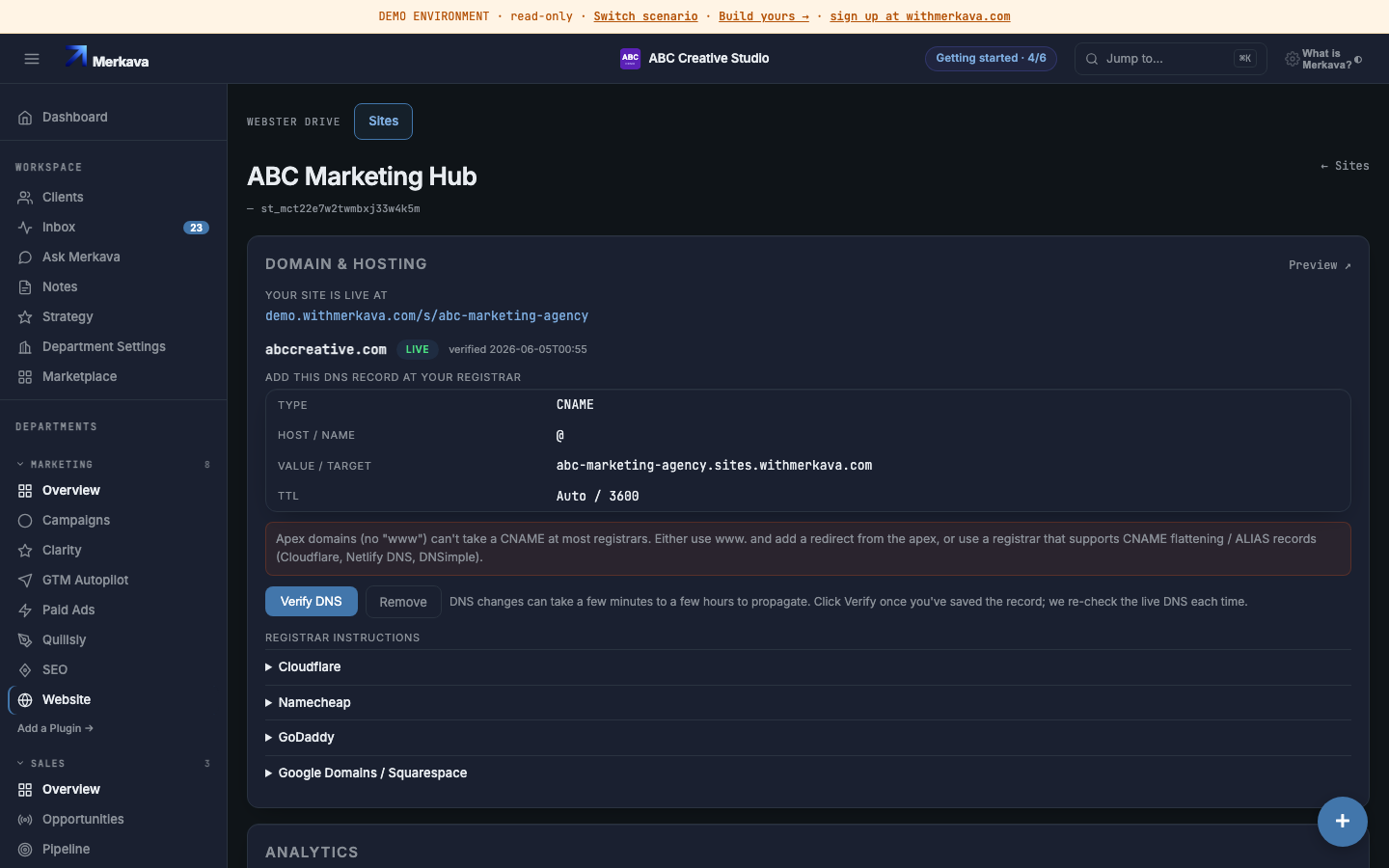Click the site ID st_mct22e7w2twmbxj33w4k5m
Image resolution: width=1389 pixels, height=868 pixels.
(340, 209)
